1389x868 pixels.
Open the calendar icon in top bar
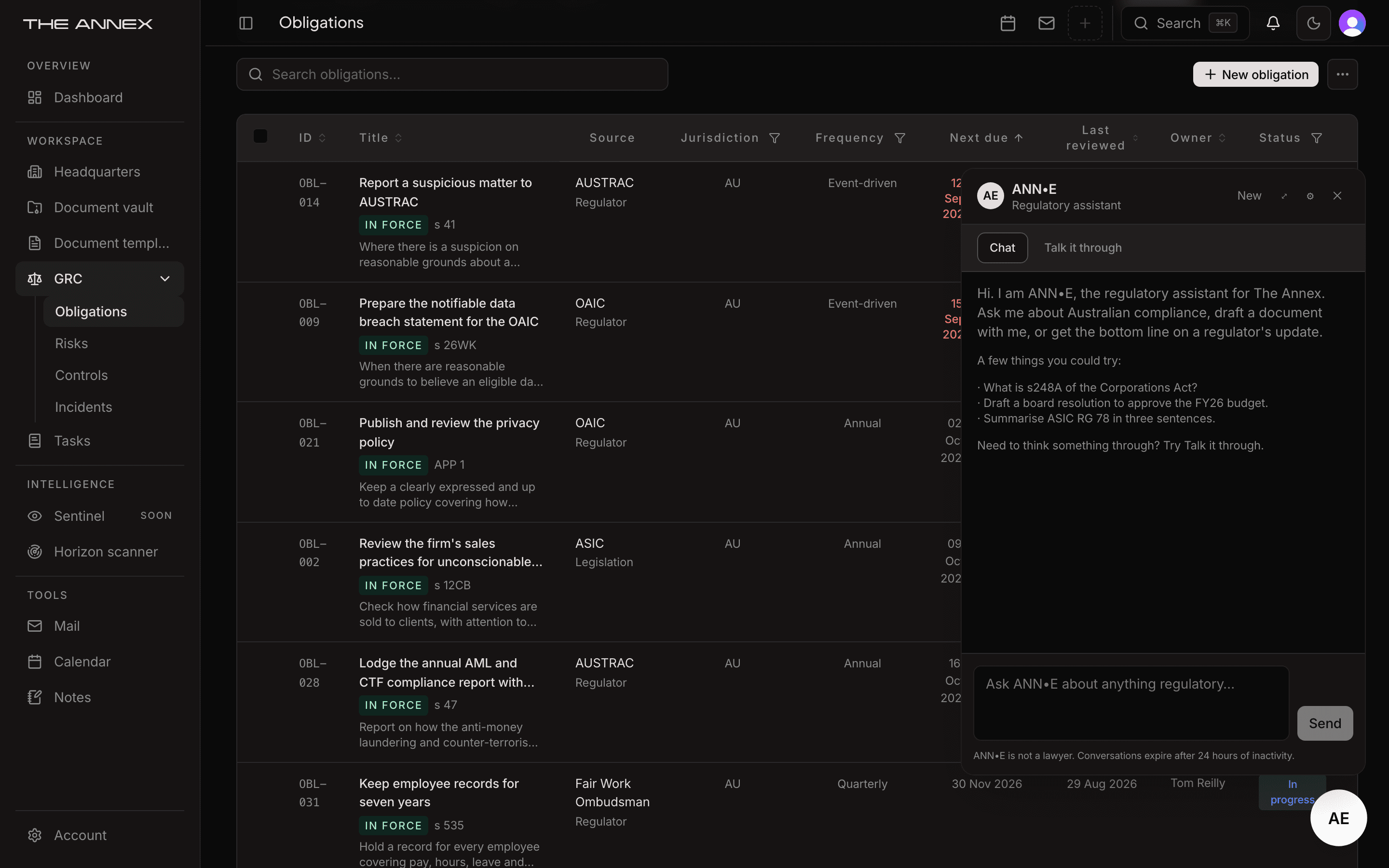click(1008, 23)
